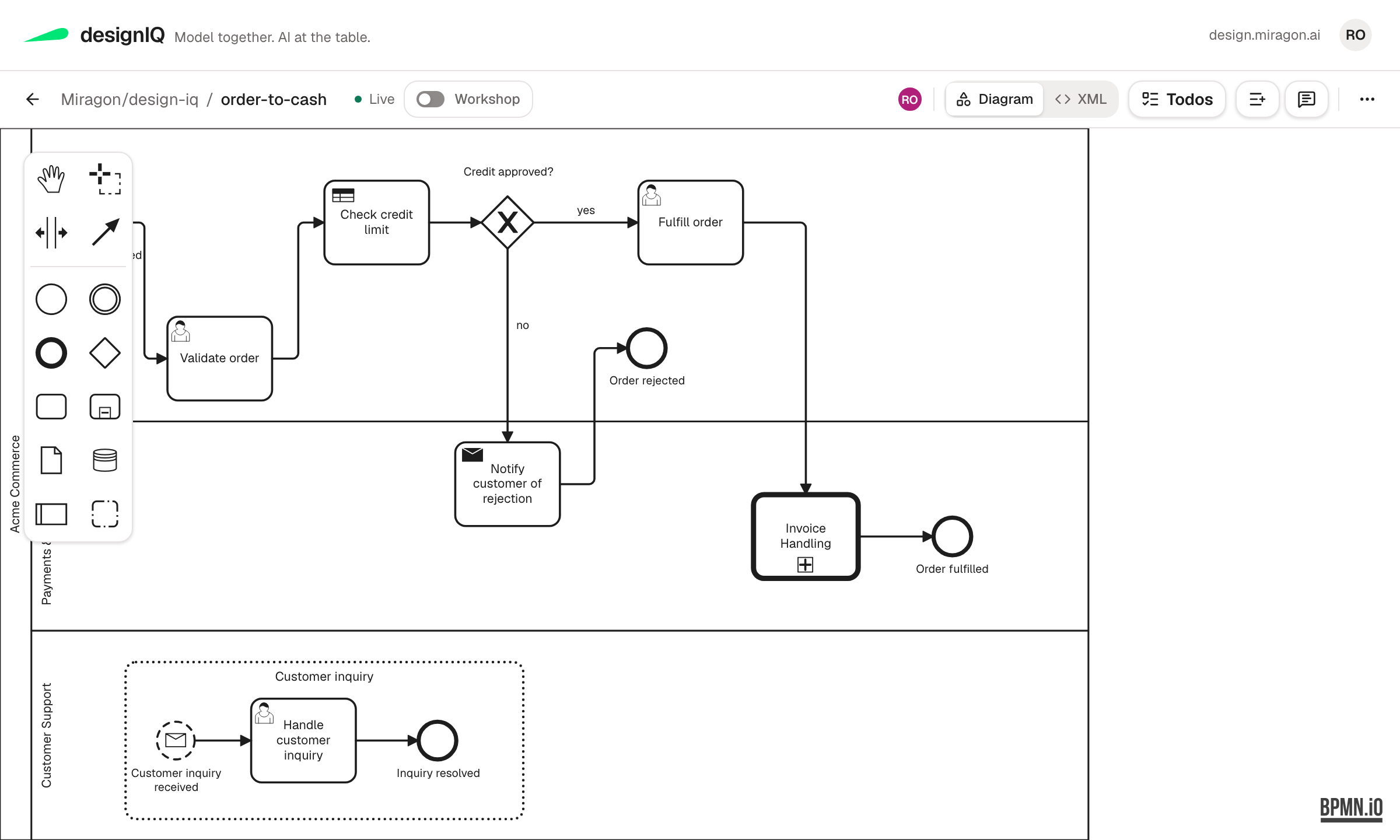Expand the Invoice Handling subprocess plus marker

coord(805,565)
